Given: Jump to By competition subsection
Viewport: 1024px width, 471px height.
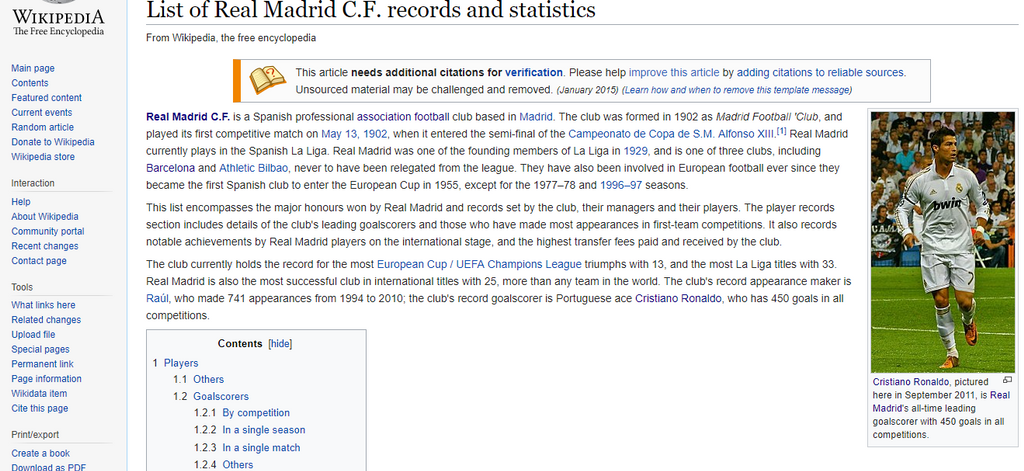Looking at the screenshot, I should click(256, 413).
